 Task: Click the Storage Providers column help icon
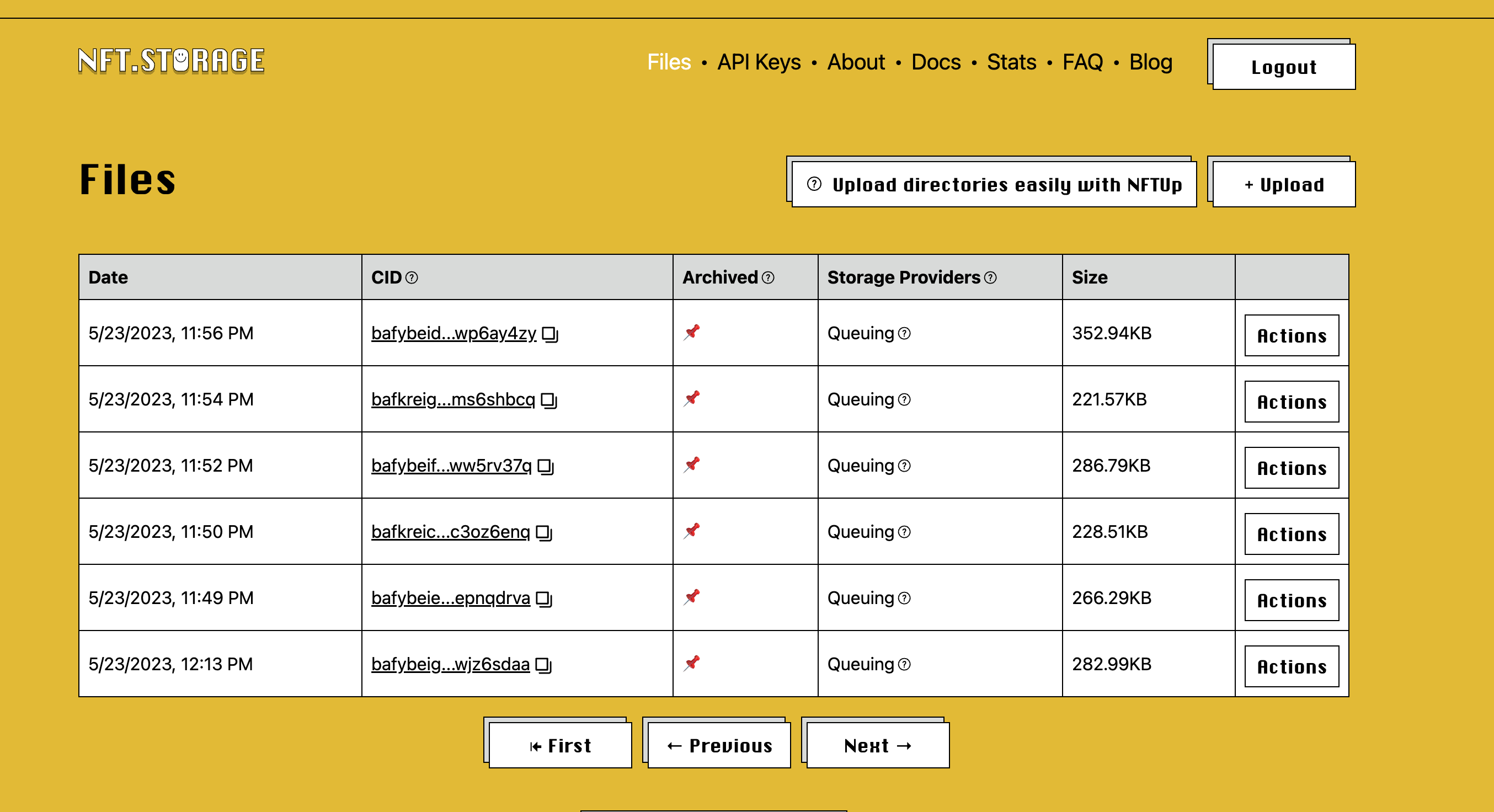coord(991,278)
